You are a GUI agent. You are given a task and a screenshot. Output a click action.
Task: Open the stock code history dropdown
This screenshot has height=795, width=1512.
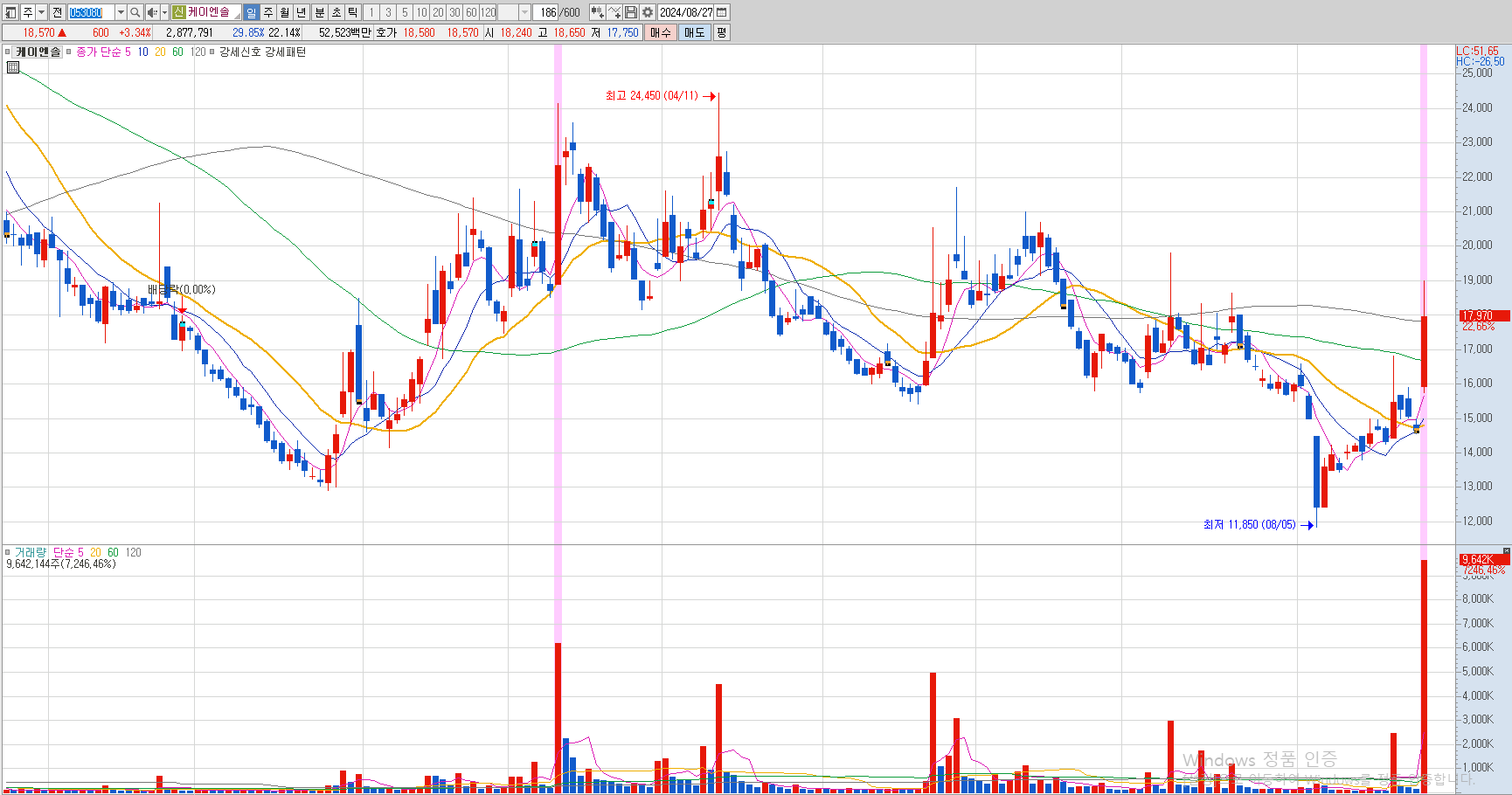click(121, 12)
